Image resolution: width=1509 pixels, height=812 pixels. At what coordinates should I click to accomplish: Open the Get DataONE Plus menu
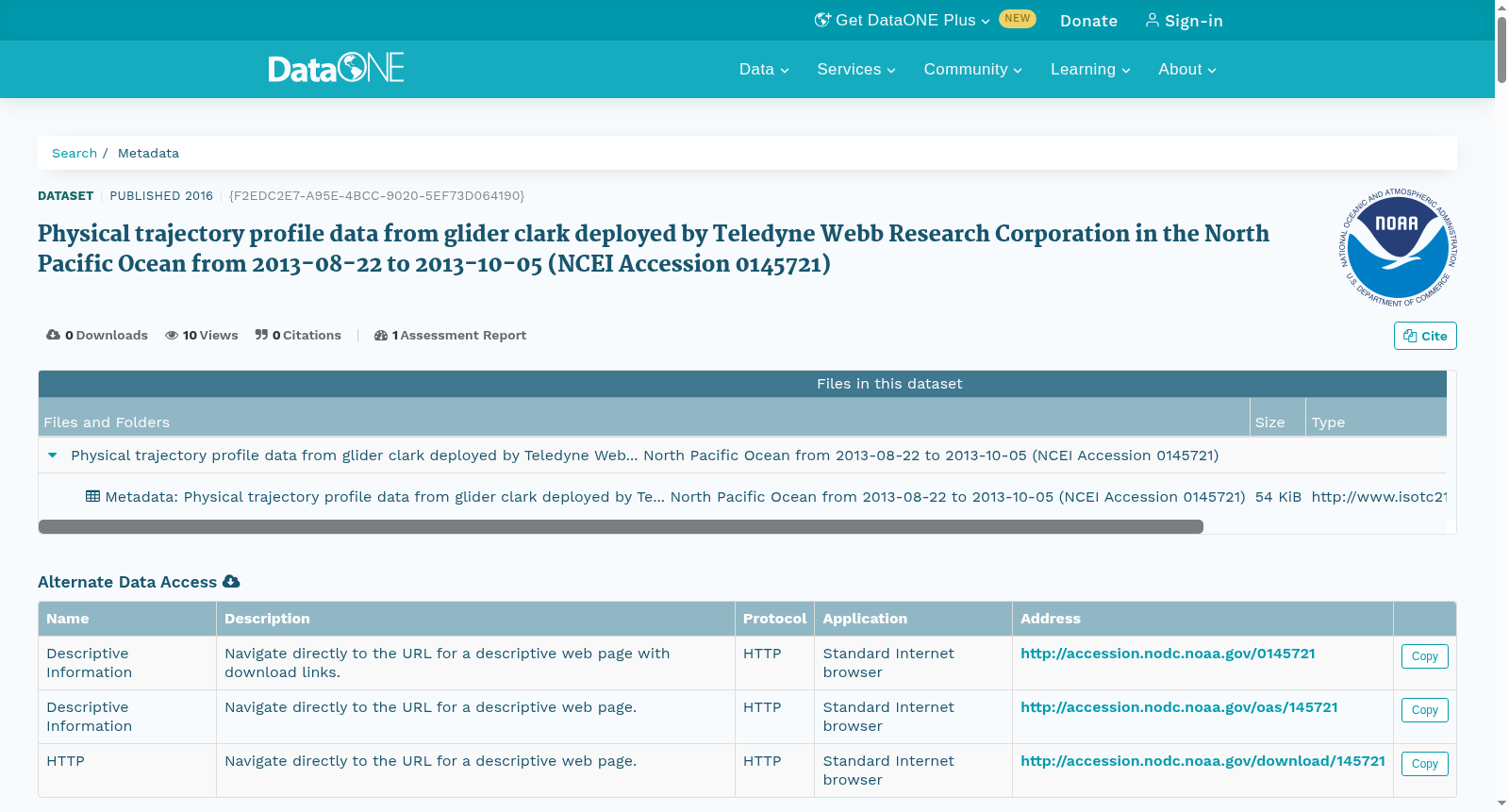point(902,20)
